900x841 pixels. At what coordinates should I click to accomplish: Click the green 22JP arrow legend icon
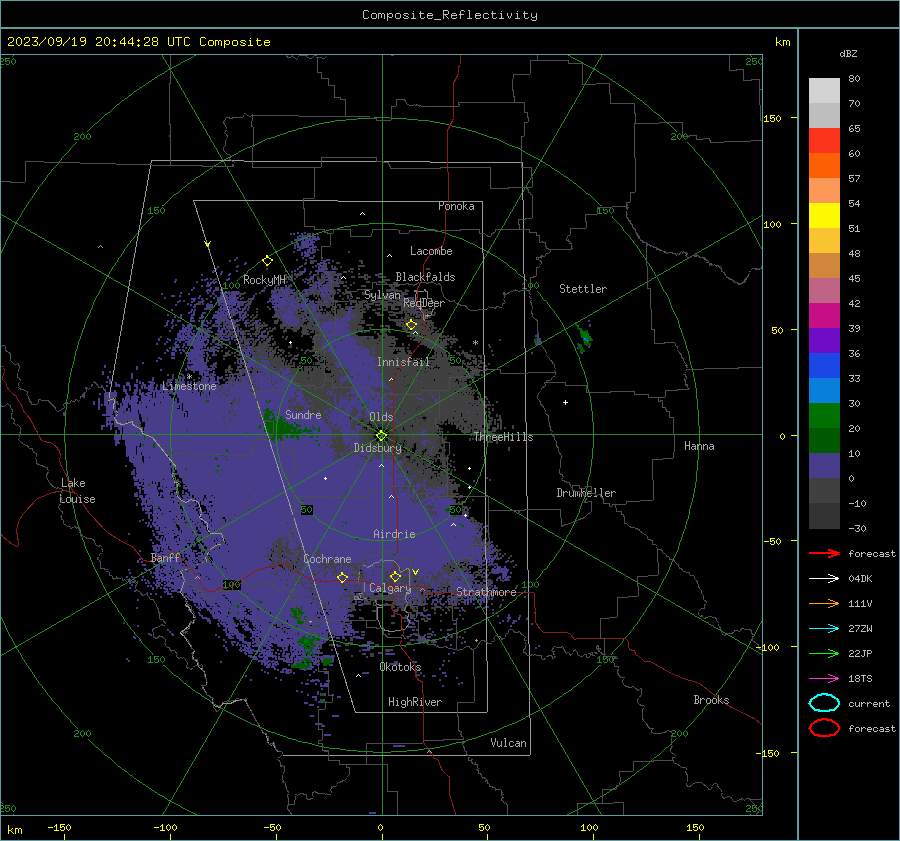point(824,653)
